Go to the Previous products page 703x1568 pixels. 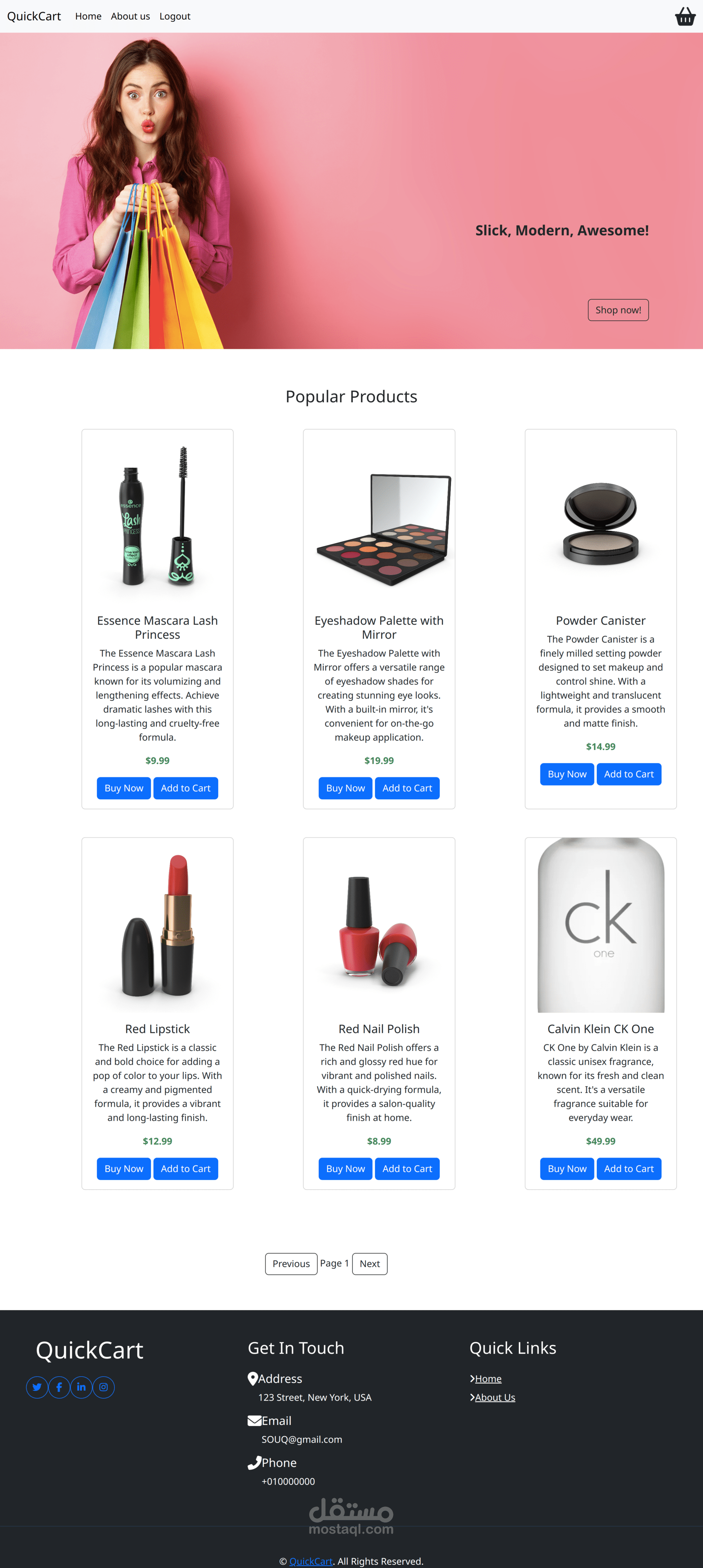[291, 1264]
